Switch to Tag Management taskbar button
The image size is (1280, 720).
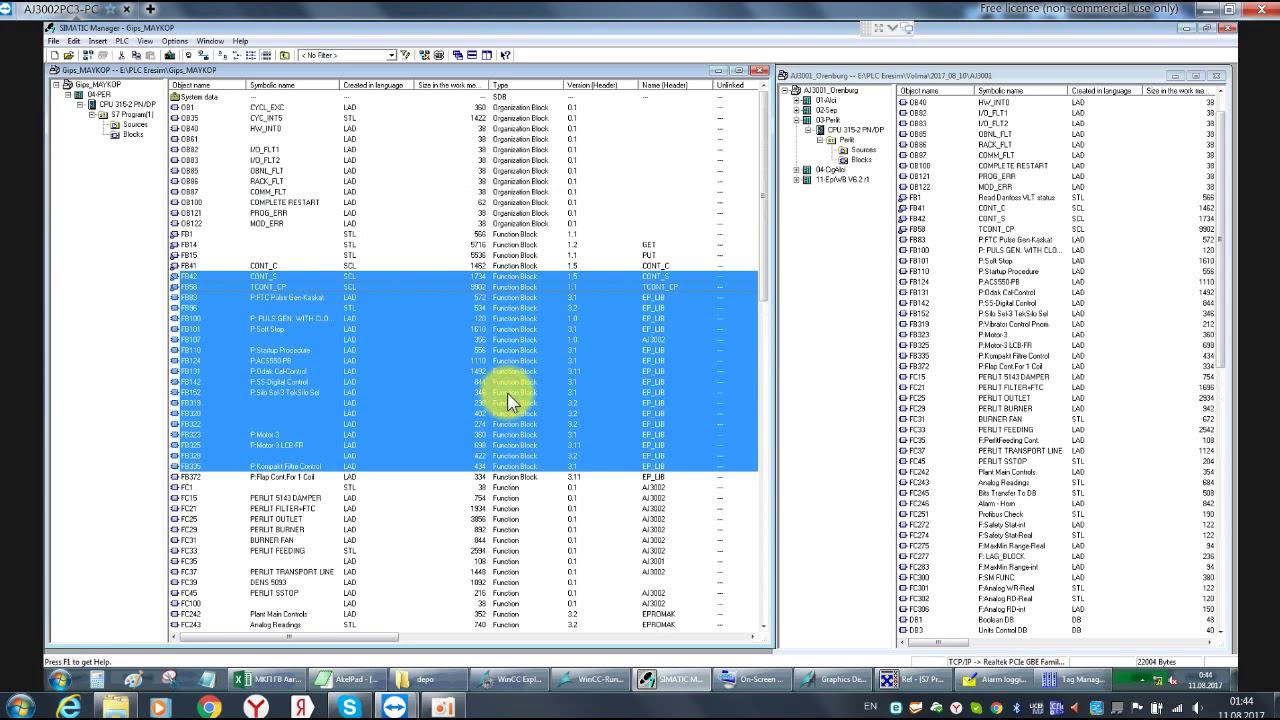pyautogui.click(x=1071, y=680)
